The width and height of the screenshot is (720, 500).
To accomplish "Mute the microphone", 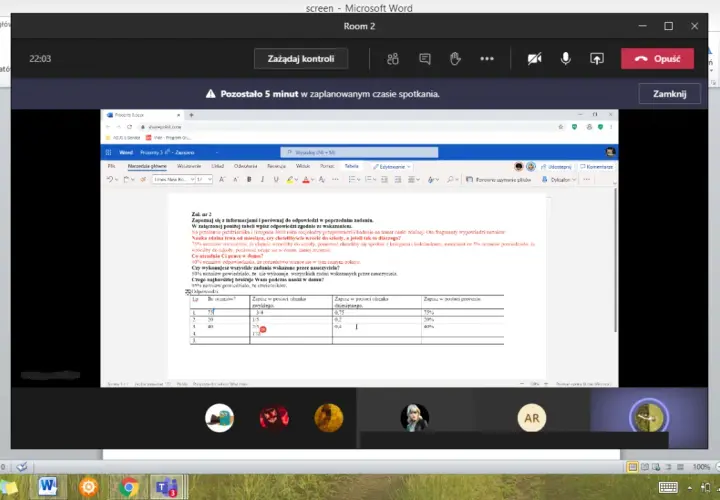I will [x=566, y=59].
